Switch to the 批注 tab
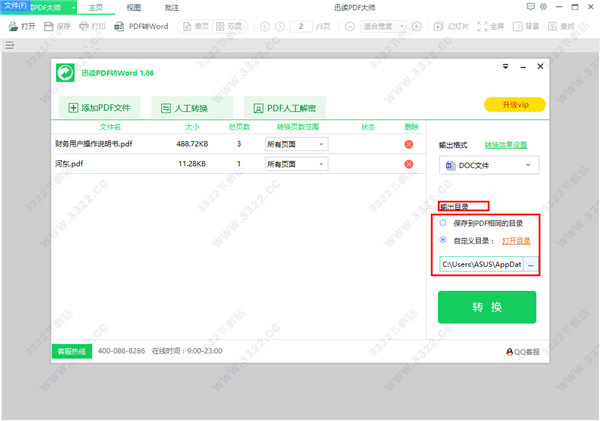Viewport: 600px width, 421px height. [171, 7]
